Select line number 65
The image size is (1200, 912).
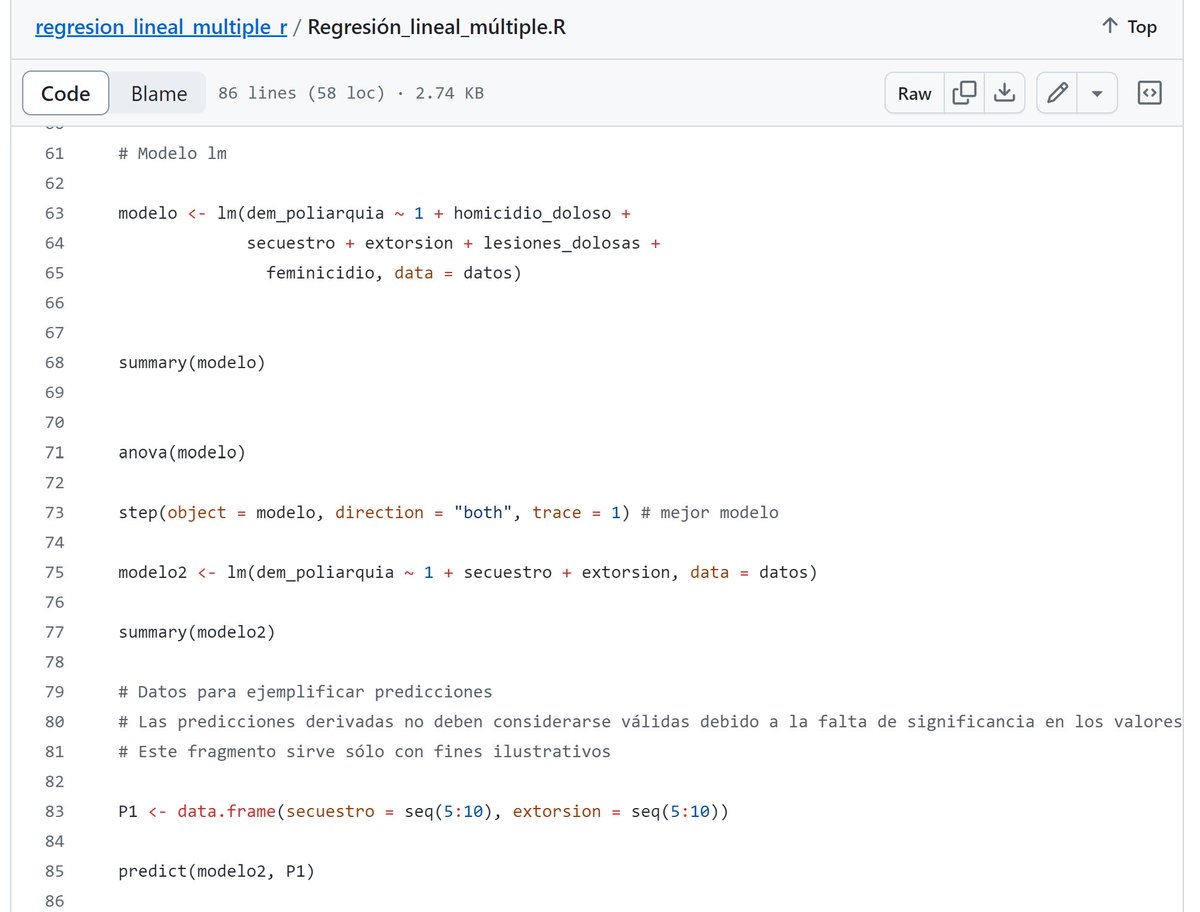[54, 273]
